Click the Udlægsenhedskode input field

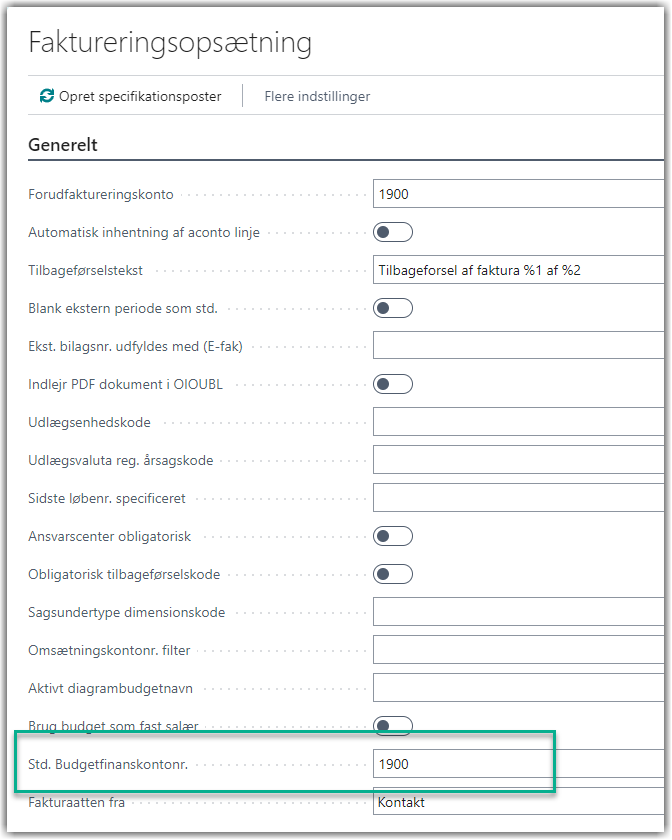[518, 422]
